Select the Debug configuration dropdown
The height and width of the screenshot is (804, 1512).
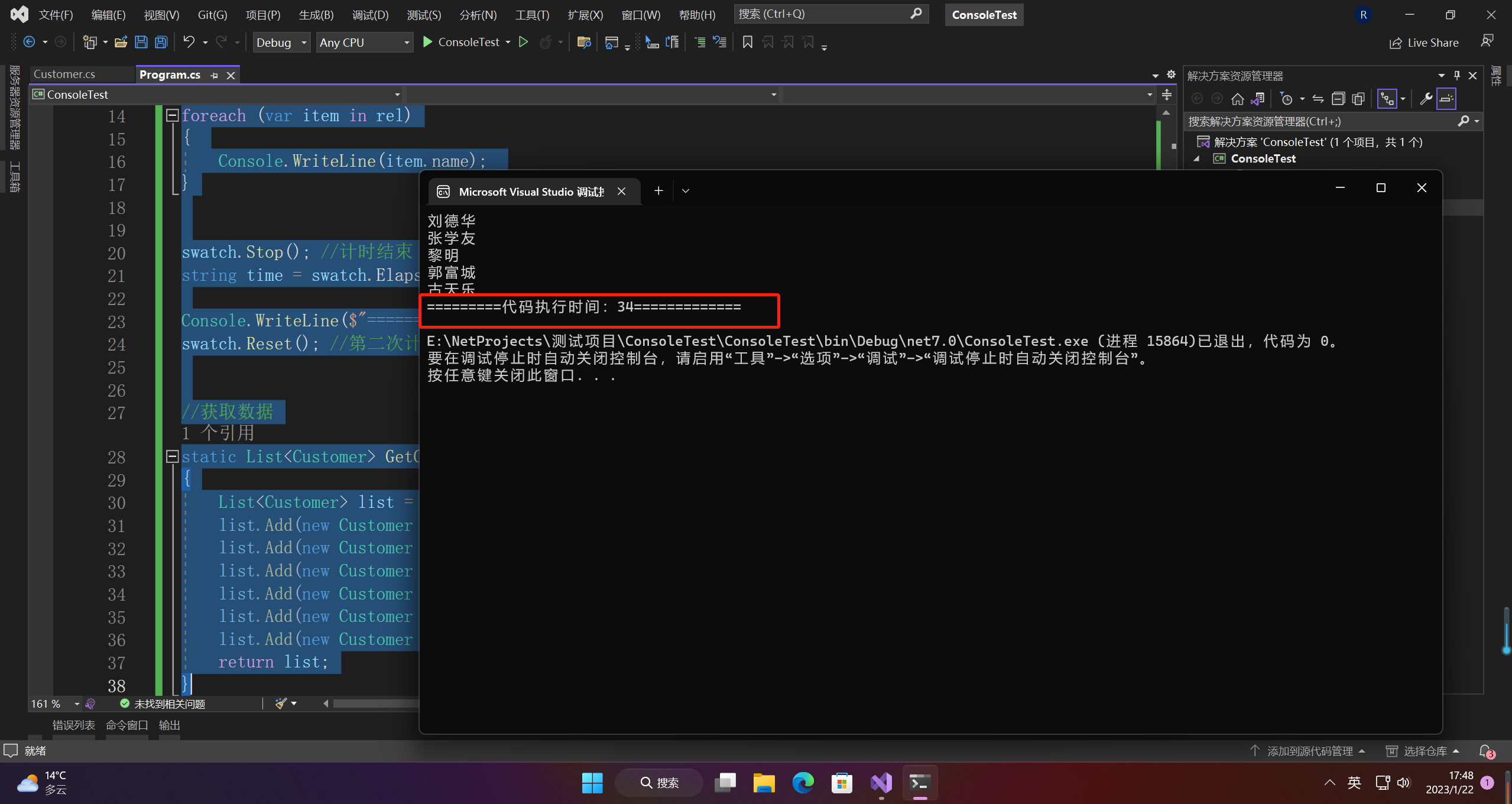click(x=281, y=42)
